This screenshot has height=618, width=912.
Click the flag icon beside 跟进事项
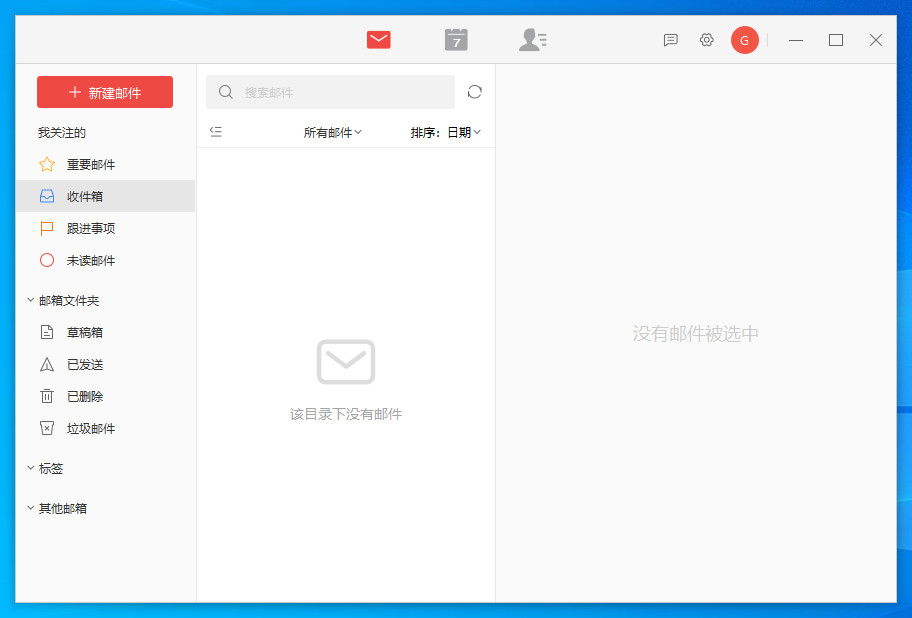[x=47, y=228]
